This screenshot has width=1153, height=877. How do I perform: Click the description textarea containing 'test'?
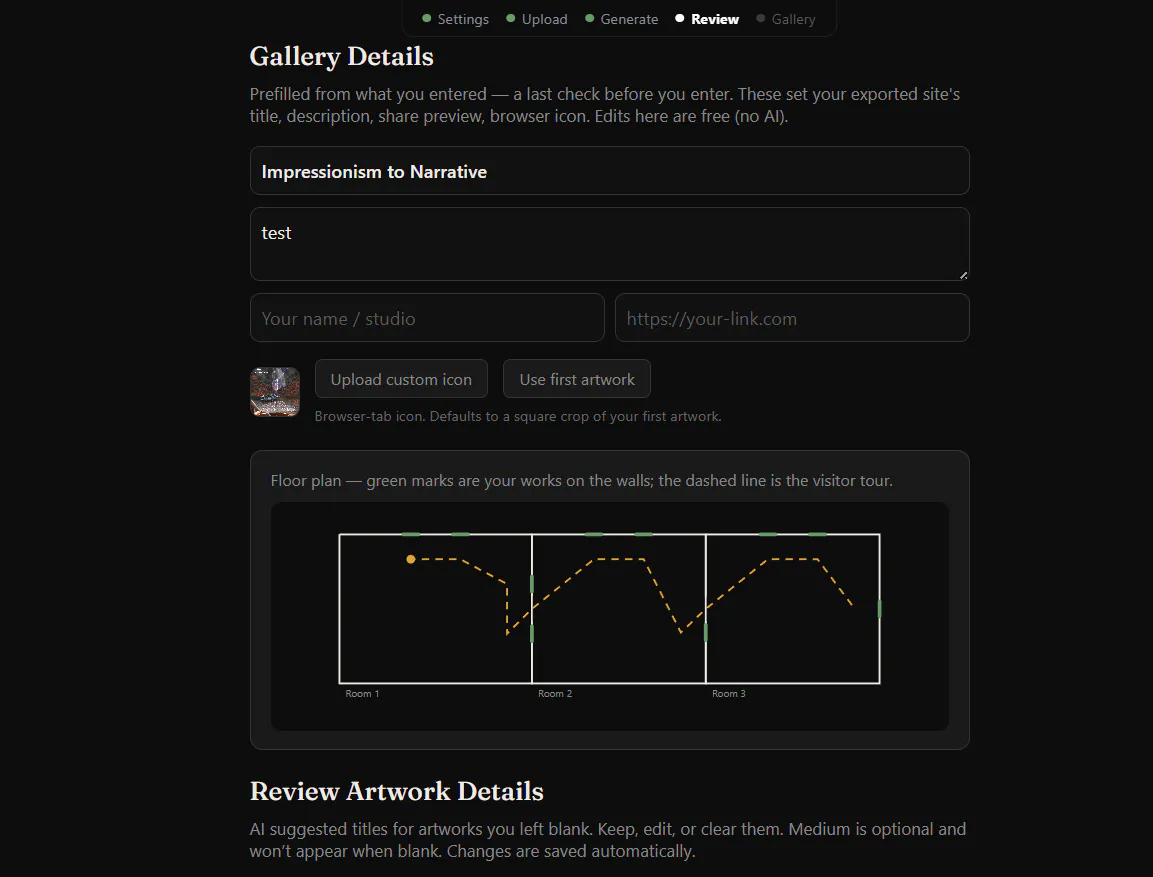coord(610,244)
